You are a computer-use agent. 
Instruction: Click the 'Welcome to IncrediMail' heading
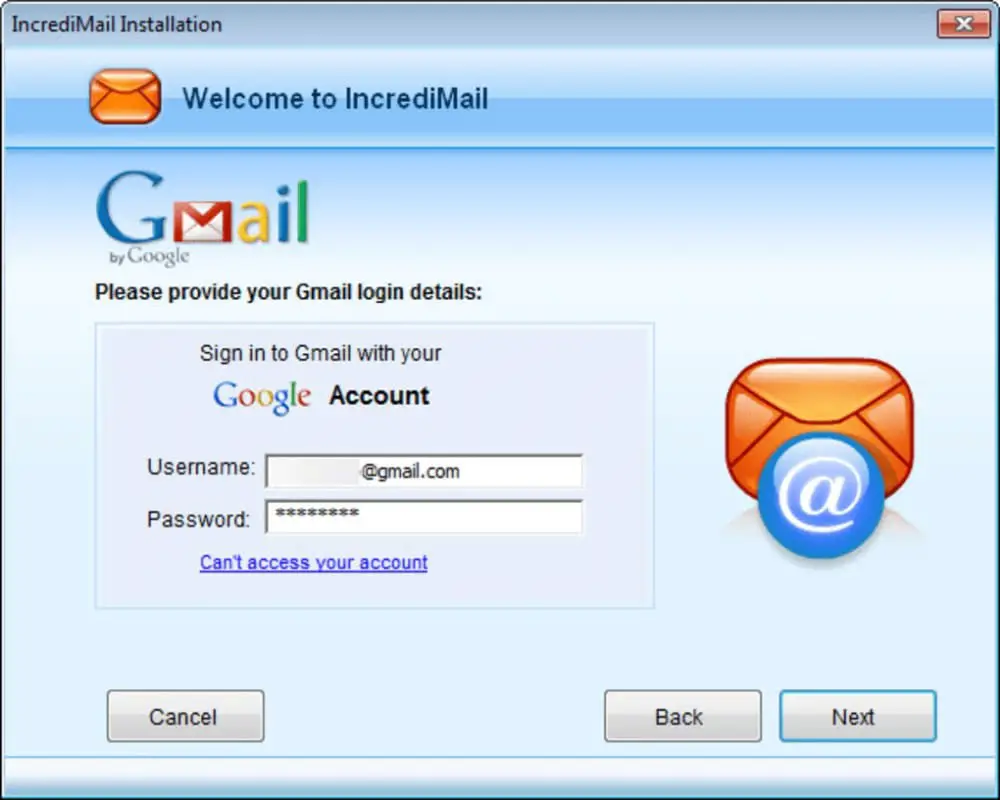[335, 99]
